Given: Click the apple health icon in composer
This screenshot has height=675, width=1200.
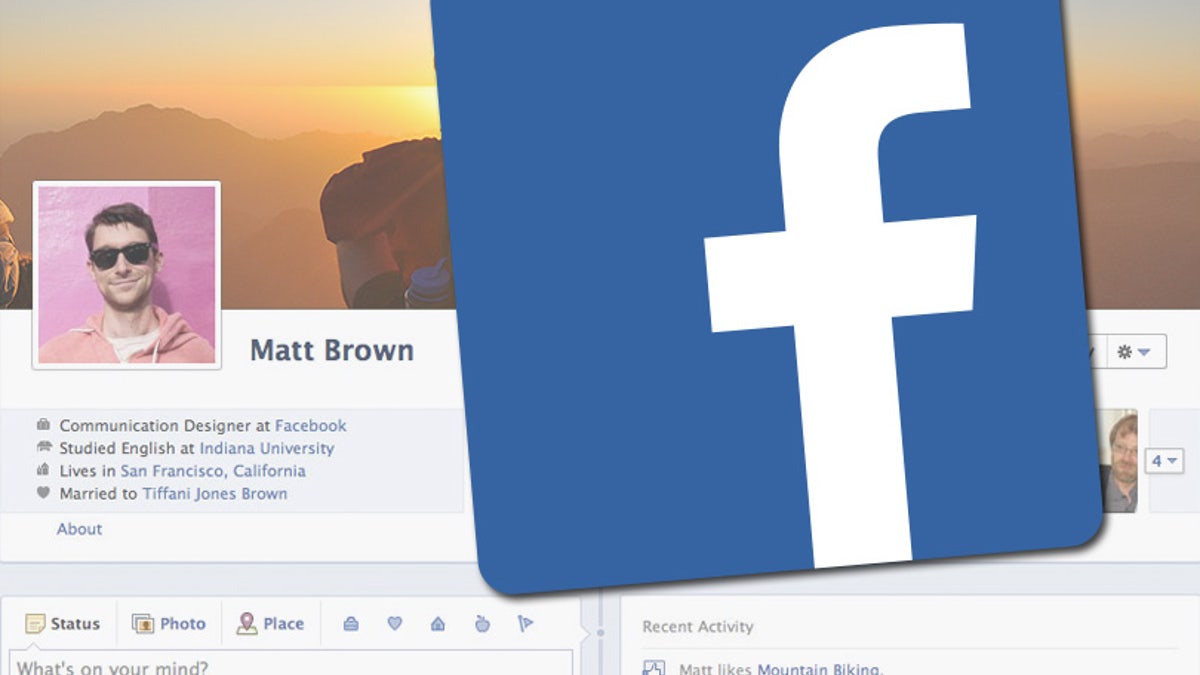Looking at the screenshot, I should (482, 624).
